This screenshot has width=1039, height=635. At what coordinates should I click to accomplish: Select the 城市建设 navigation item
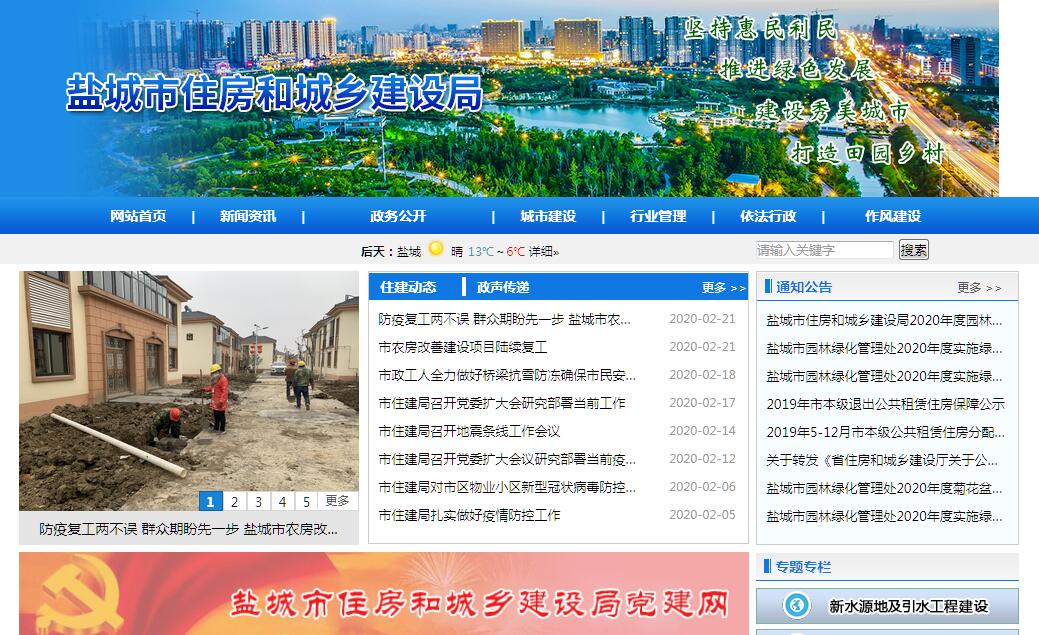pyautogui.click(x=547, y=216)
